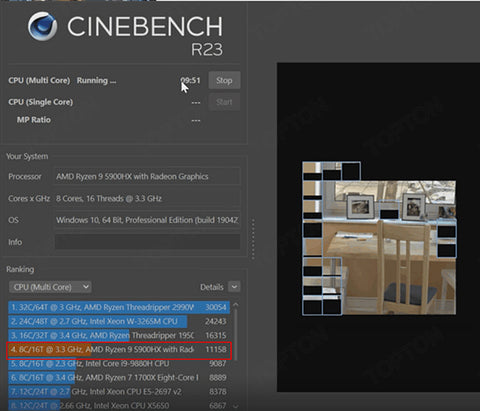Click the panel splitter dotted handle
This screenshot has height=411, width=480.
point(253,239)
